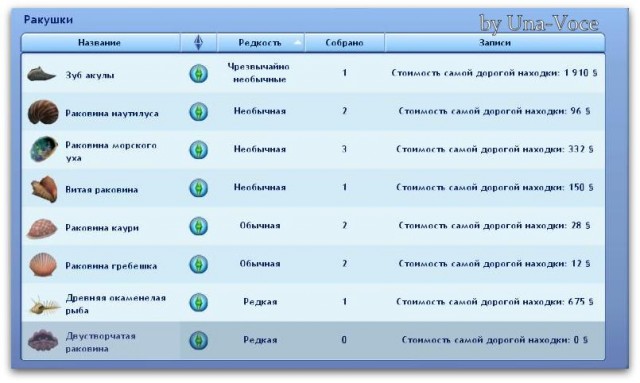The height and width of the screenshot is (383, 640).
Task: Select the Древняя окаменелая рыба entry
Action: tap(116, 304)
